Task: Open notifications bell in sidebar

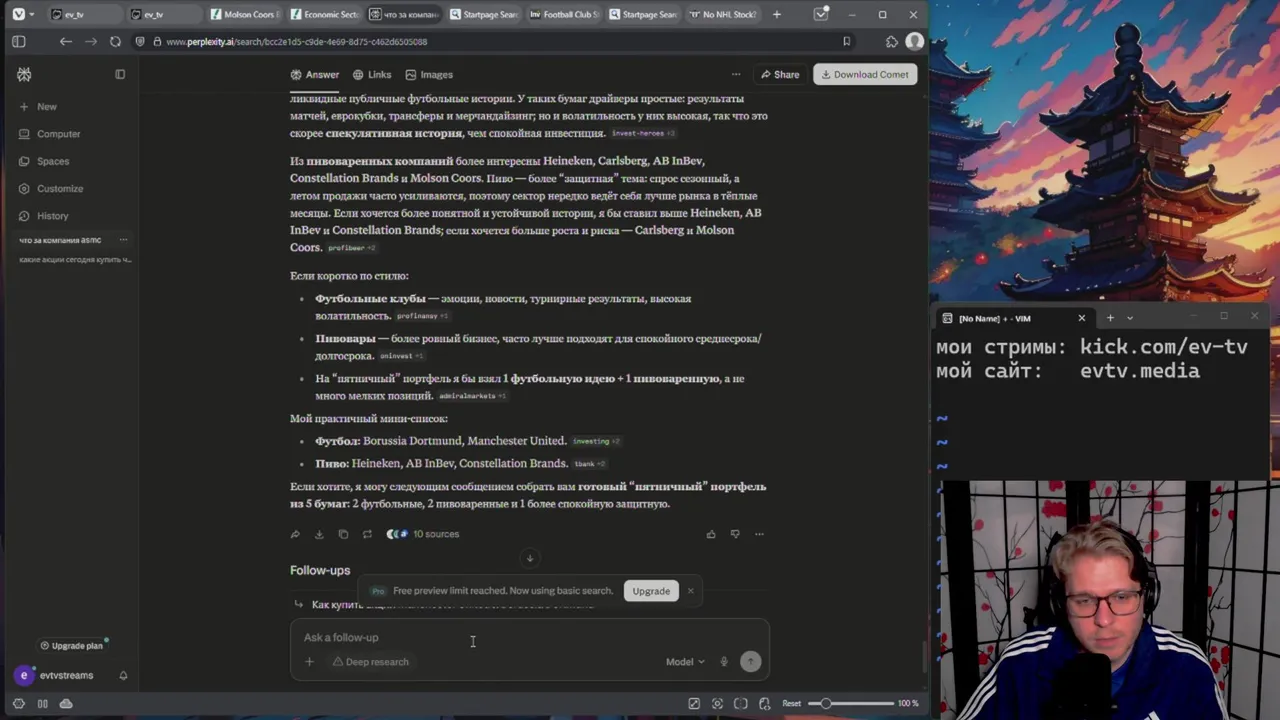Action: pyautogui.click(x=123, y=675)
